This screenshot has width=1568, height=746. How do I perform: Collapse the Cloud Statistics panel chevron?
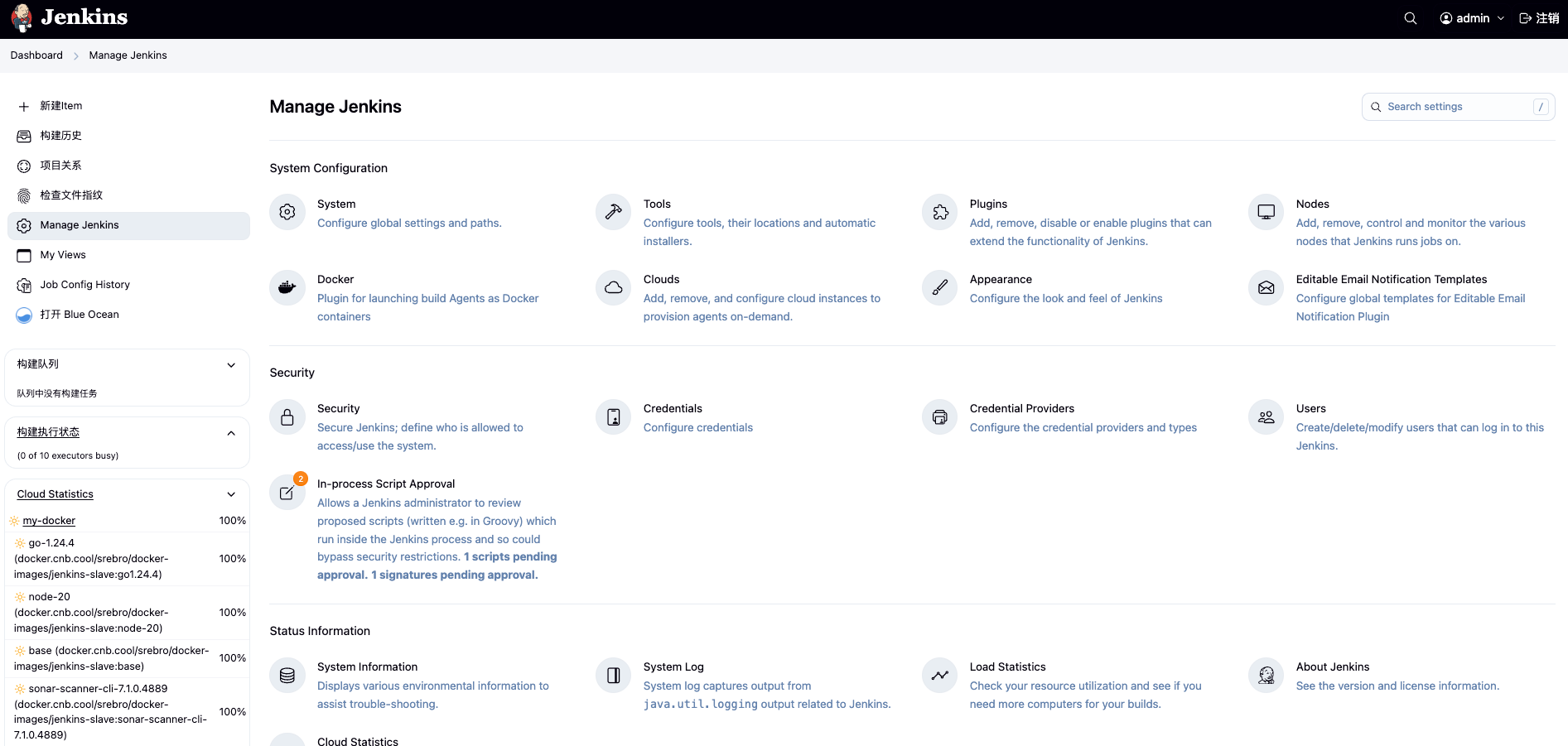(x=231, y=494)
